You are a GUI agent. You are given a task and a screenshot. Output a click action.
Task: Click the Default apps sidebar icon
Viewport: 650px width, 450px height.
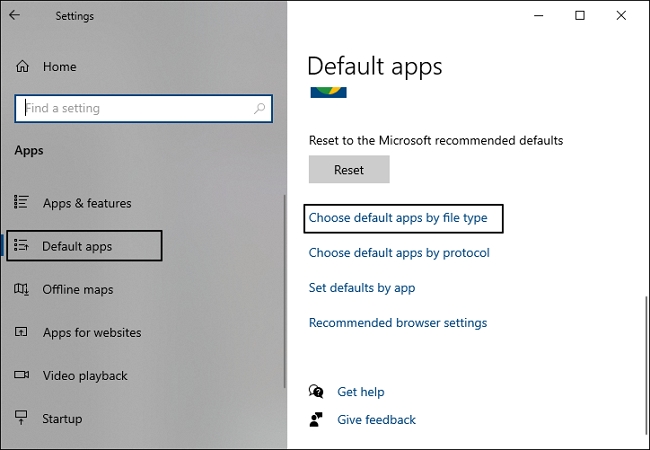click(x=21, y=245)
